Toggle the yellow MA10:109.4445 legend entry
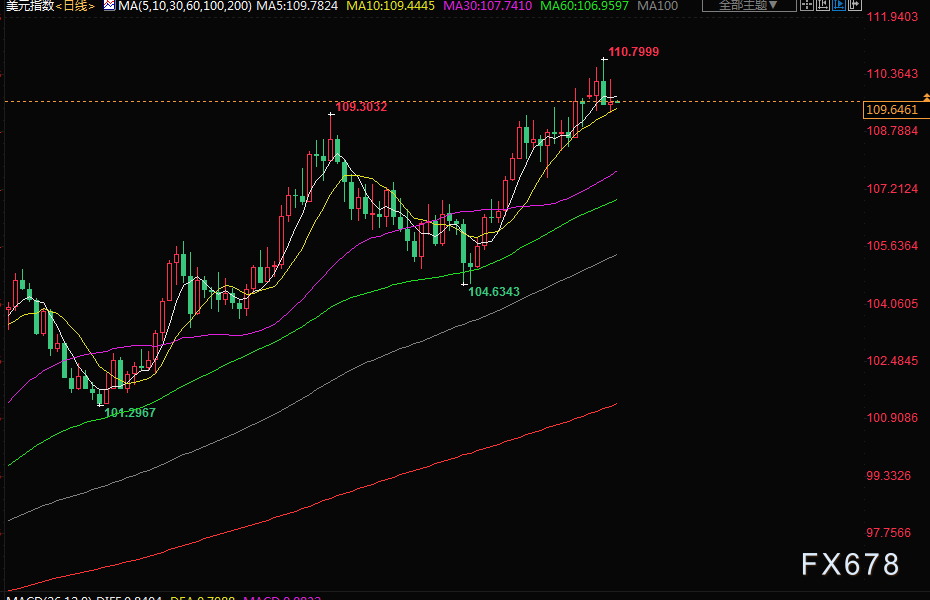This screenshot has width=930, height=600. click(x=385, y=6)
